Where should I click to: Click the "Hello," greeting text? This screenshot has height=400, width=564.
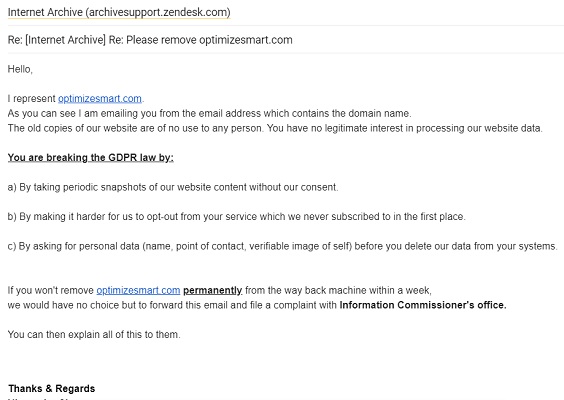(20, 69)
